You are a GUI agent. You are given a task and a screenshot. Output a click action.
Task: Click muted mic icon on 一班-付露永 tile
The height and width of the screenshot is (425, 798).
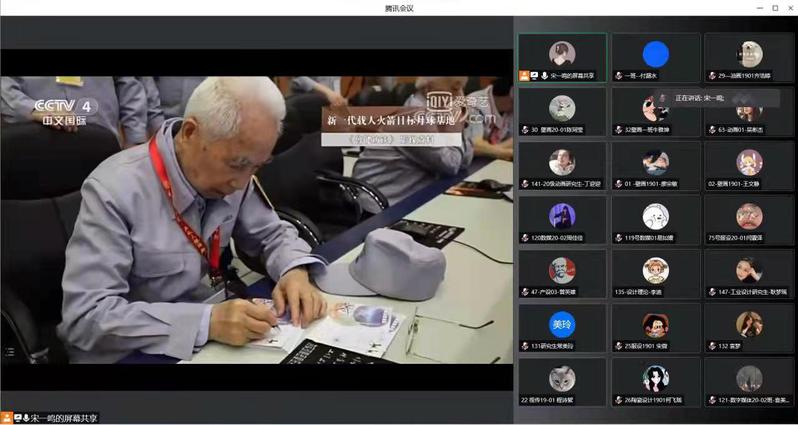coord(619,75)
